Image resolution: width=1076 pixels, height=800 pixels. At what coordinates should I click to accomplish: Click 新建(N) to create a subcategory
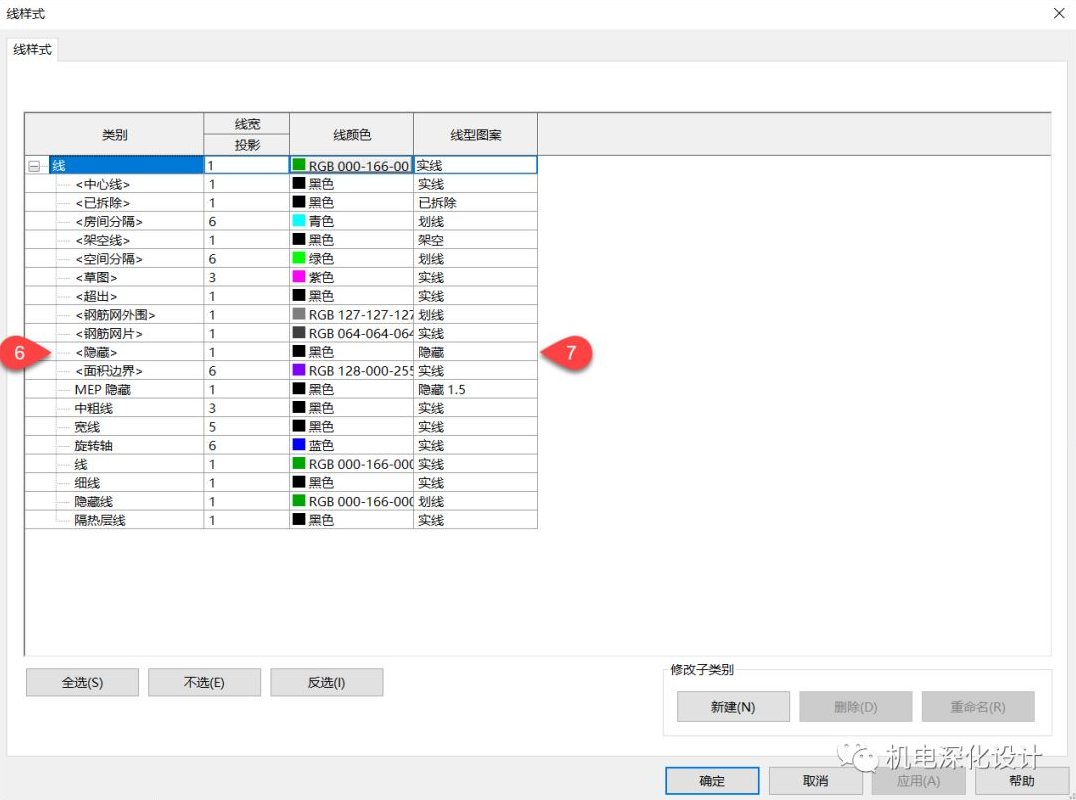click(733, 707)
